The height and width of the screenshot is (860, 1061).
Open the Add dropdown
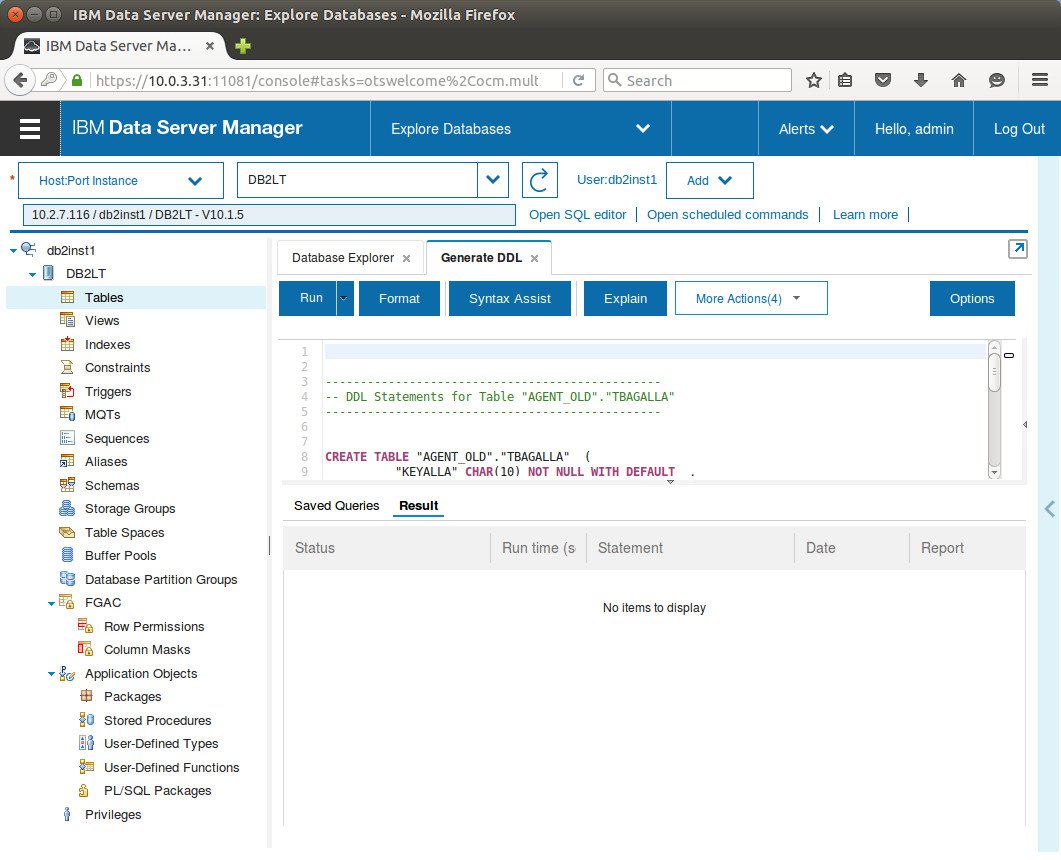click(709, 181)
